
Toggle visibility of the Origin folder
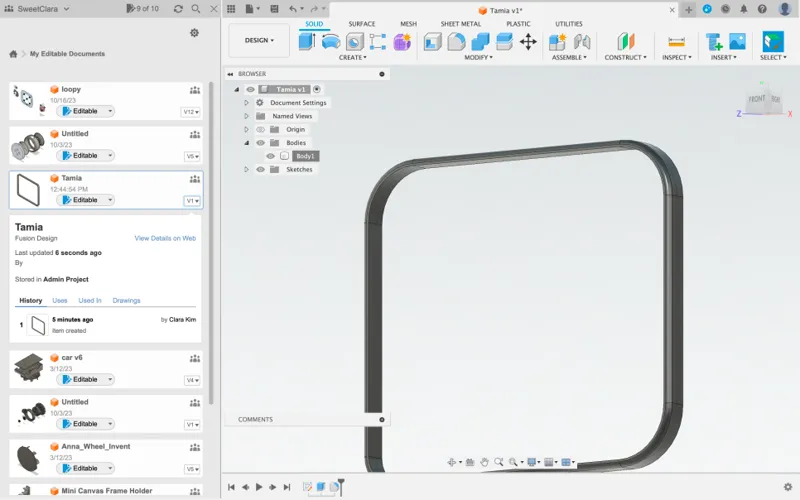pos(260,130)
